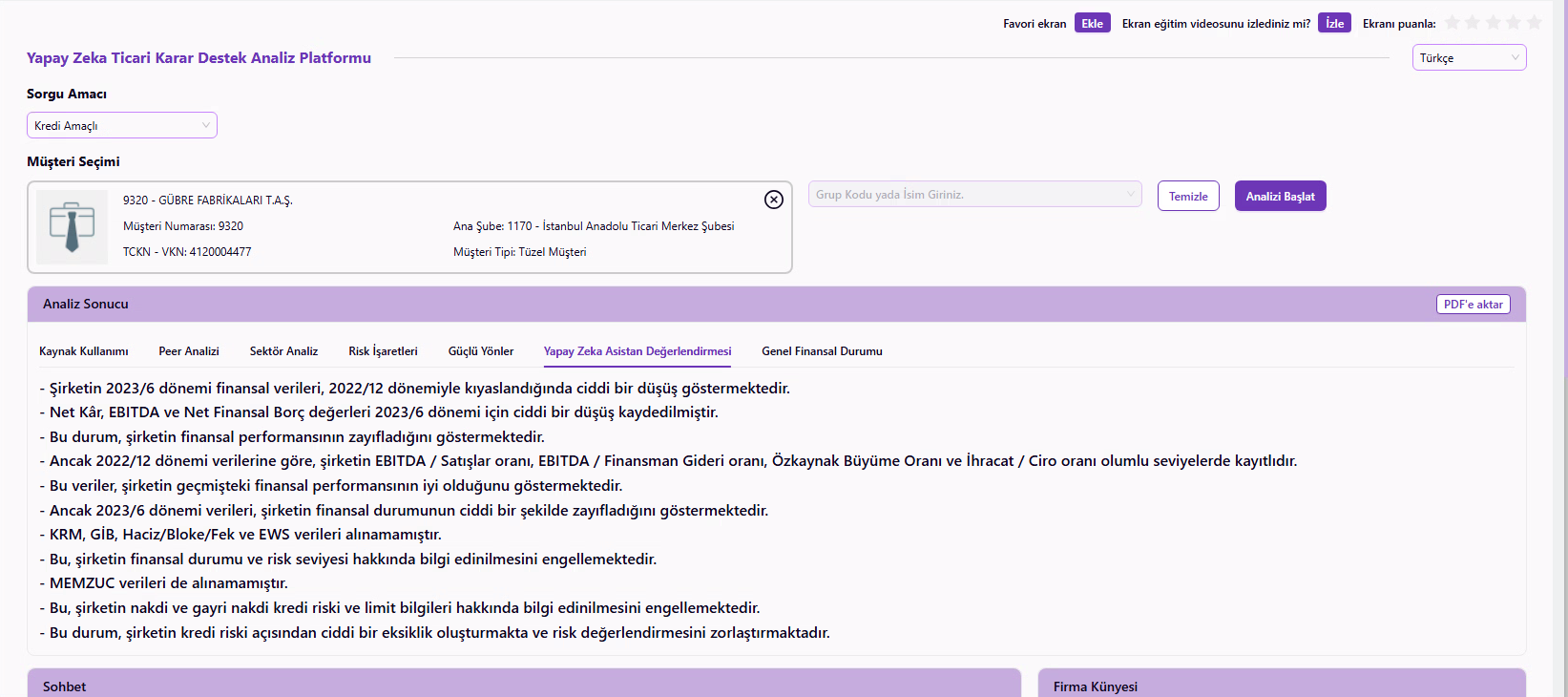Image resolution: width=1568 pixels, height=697 pixels.
Task: View the Güçlü Yönler tab
Action: (x=481, y=351)
